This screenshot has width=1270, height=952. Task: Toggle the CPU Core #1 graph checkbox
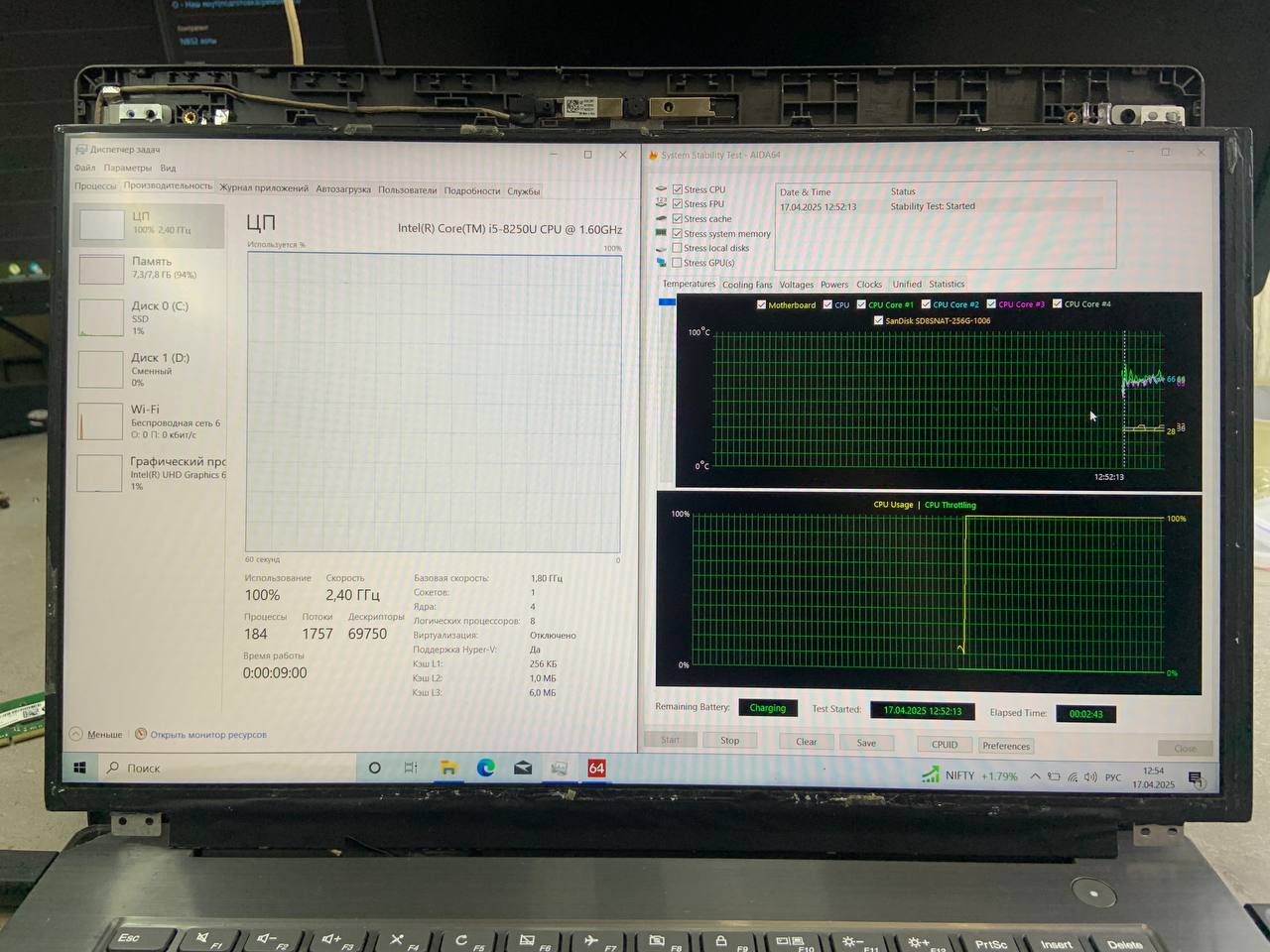pyautogui.click(x=861, y=304)
